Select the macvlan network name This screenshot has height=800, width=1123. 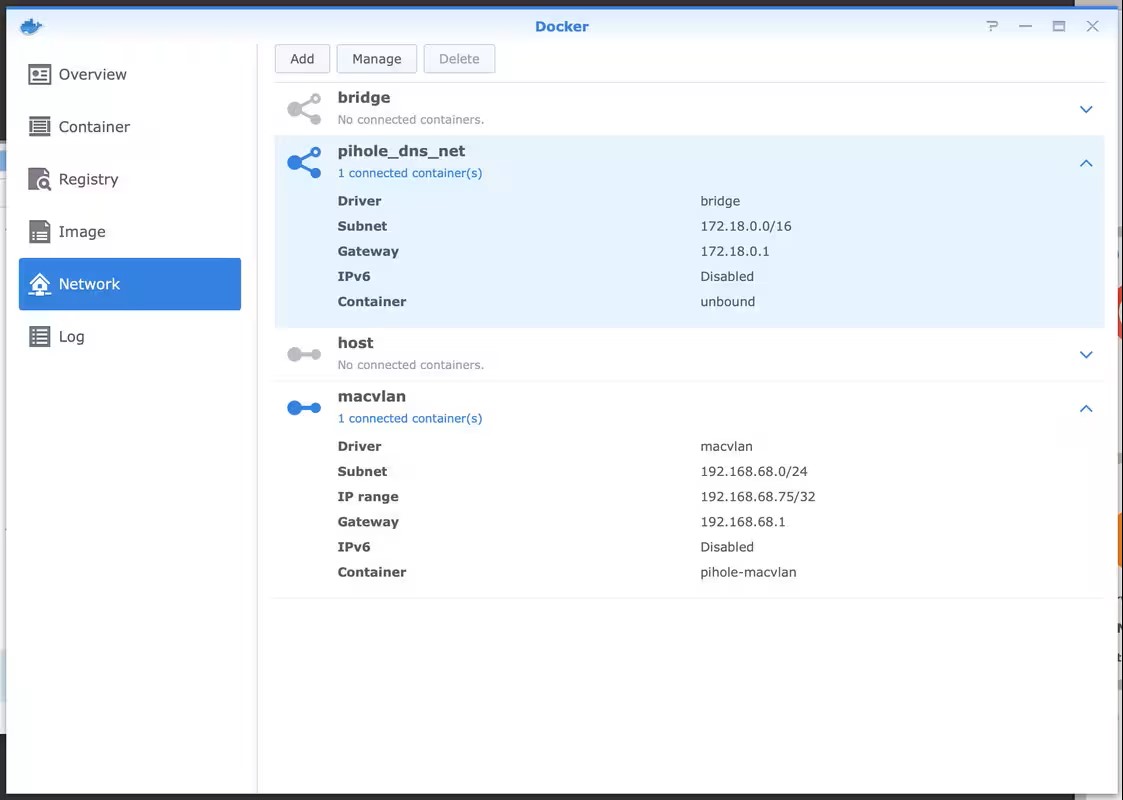point(371,397)
